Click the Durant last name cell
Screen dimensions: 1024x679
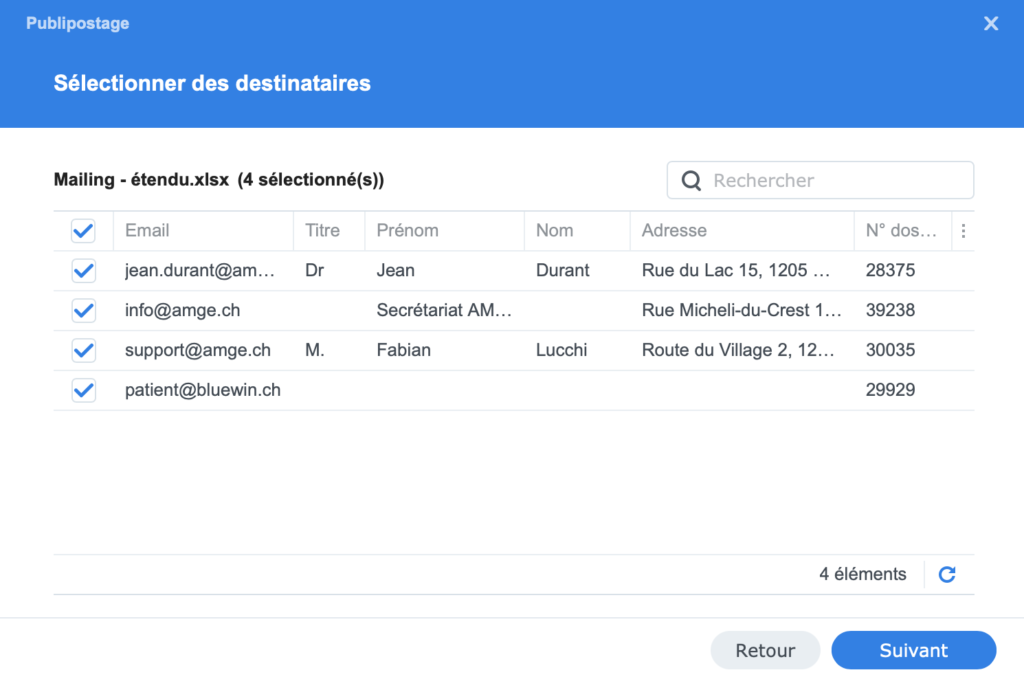562,270
